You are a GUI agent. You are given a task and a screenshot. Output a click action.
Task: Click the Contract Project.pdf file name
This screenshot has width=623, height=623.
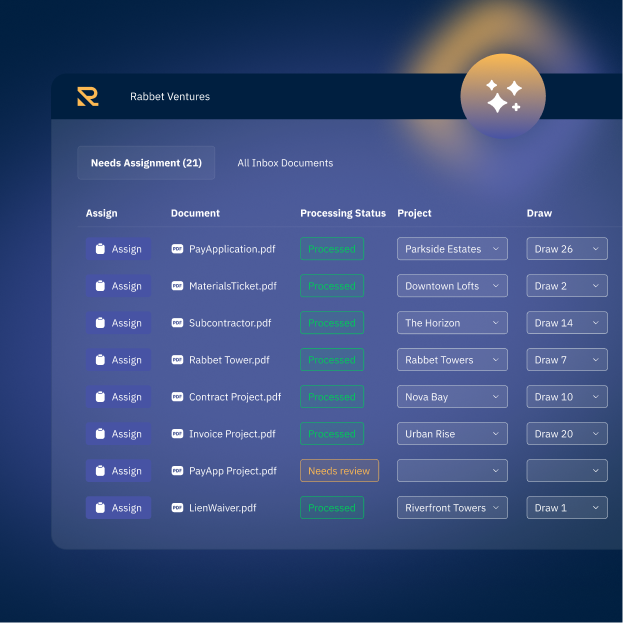coord(235,397)
